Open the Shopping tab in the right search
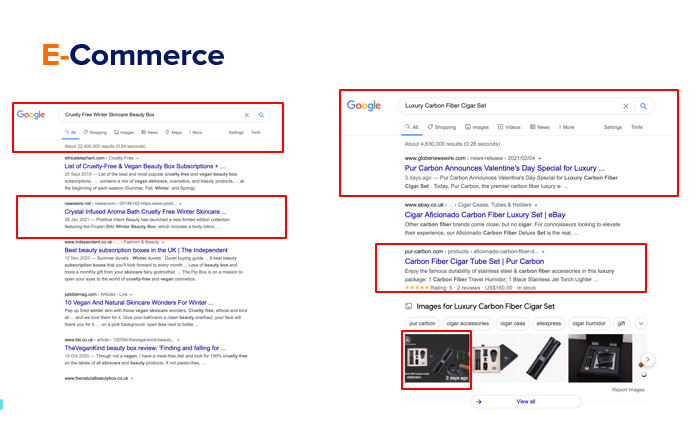 click(x=442, y=127)
